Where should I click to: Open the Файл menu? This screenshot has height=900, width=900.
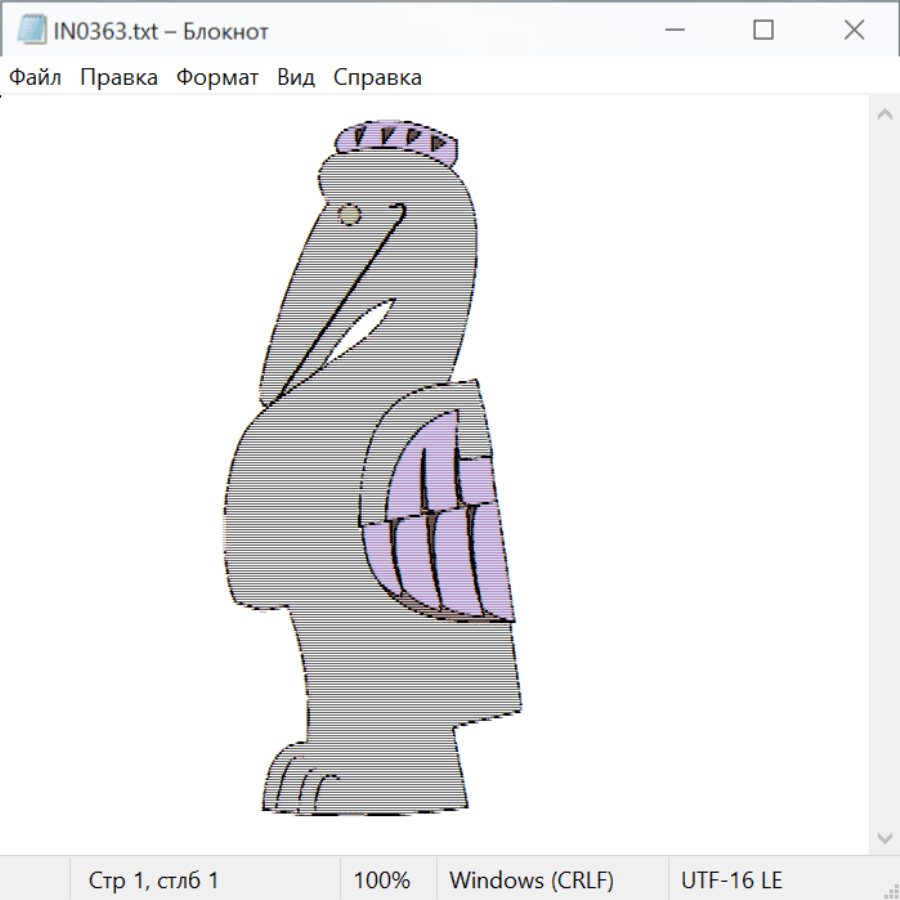click(x=35, y=78)
